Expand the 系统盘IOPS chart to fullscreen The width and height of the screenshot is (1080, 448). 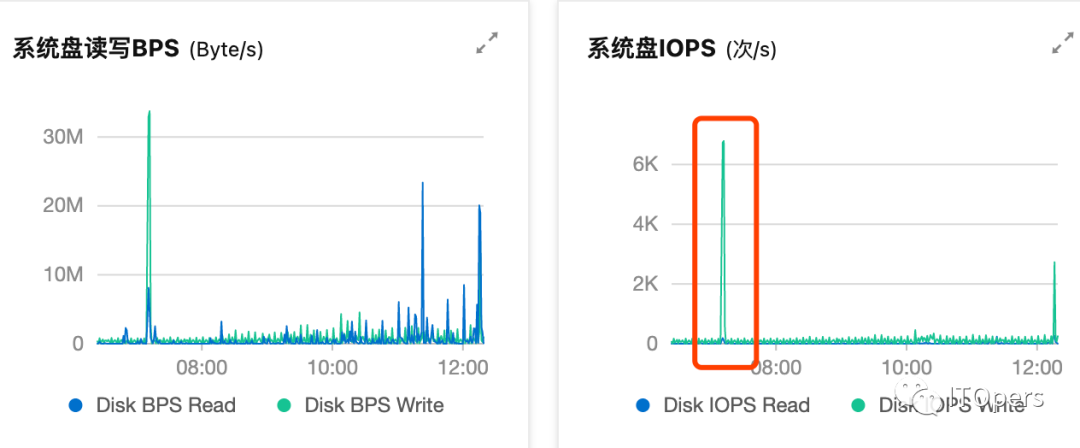click(1061, 44)
